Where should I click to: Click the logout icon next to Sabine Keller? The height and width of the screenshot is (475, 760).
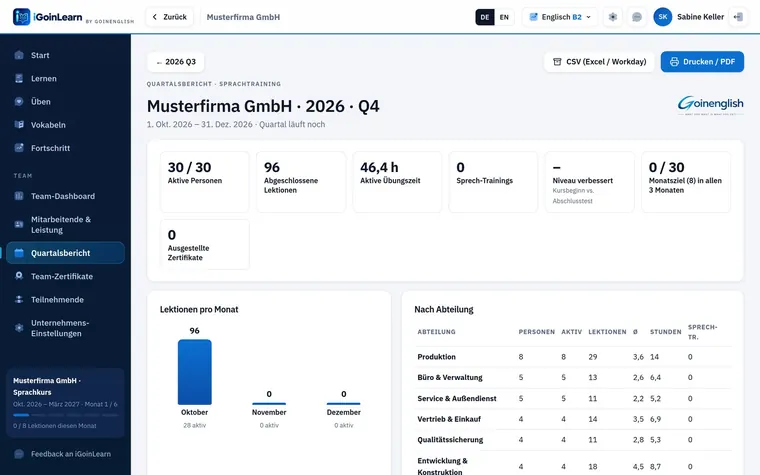[x=738, y=17]
